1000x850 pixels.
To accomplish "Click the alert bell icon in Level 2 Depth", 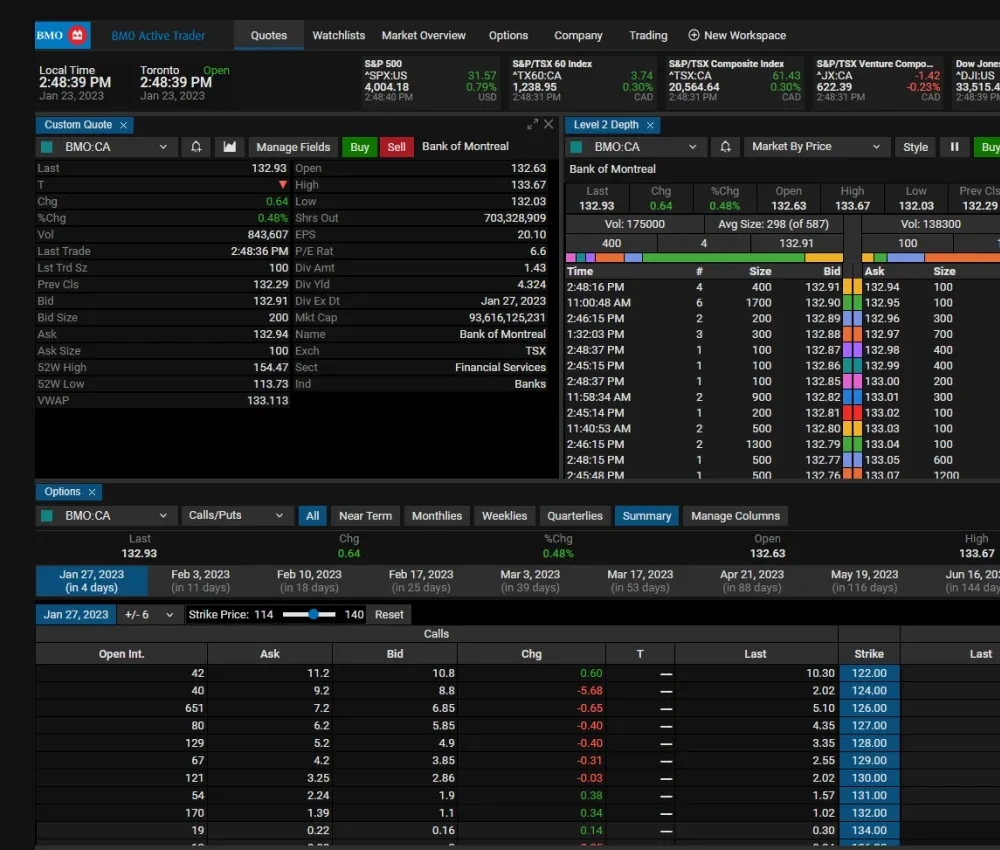I will coord(723,147).
